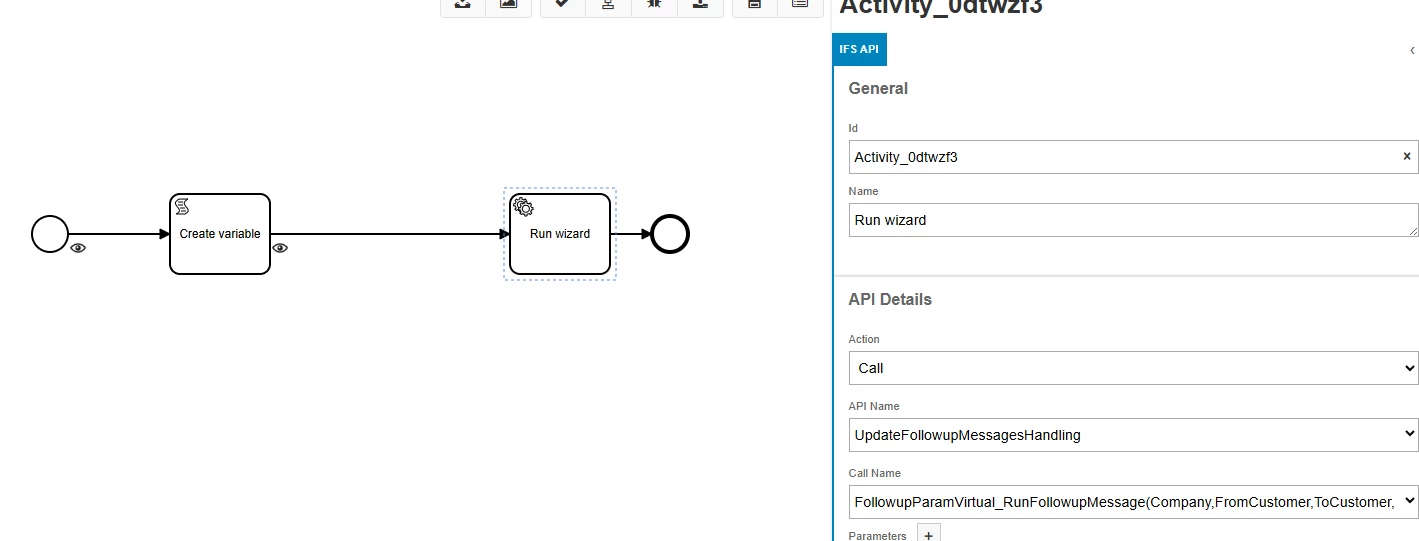
Task: Click the gear icon in Run wizard
Action: [x=523, y=207]
